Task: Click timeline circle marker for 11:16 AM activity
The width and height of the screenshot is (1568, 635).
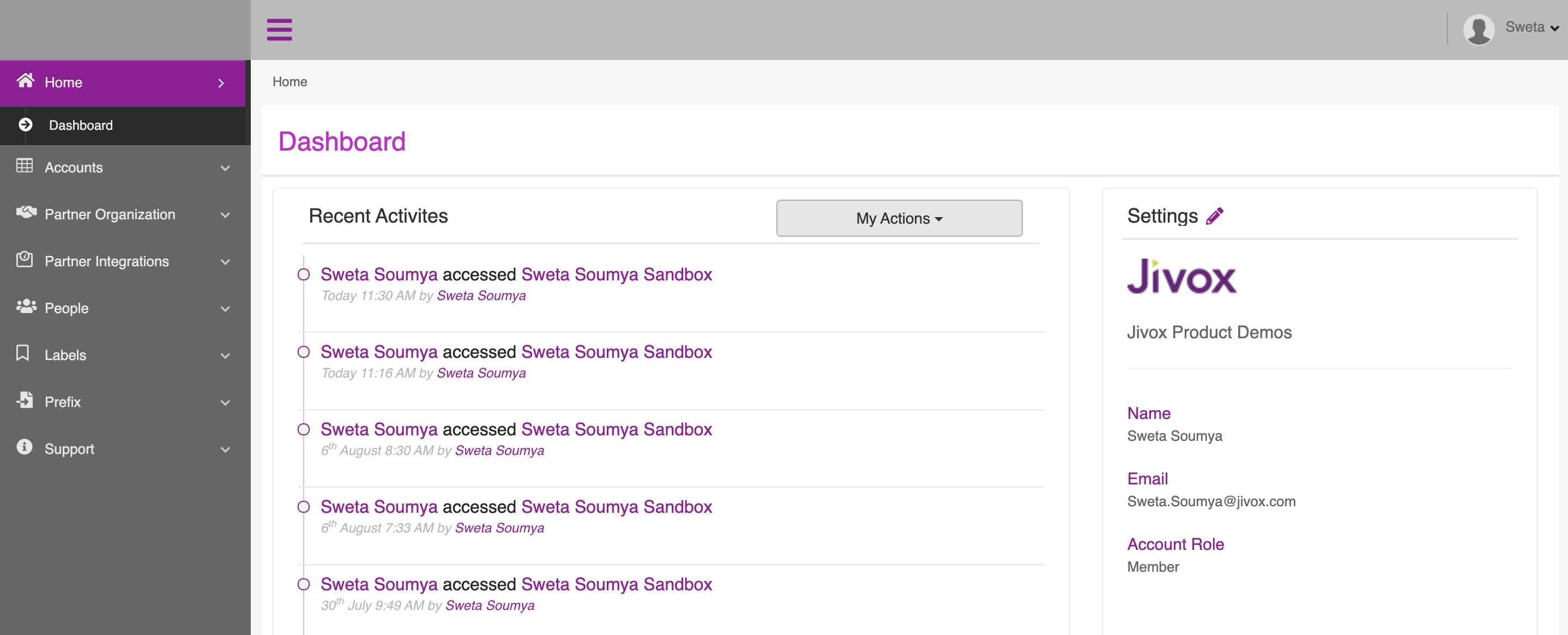Action: (303, 352)
